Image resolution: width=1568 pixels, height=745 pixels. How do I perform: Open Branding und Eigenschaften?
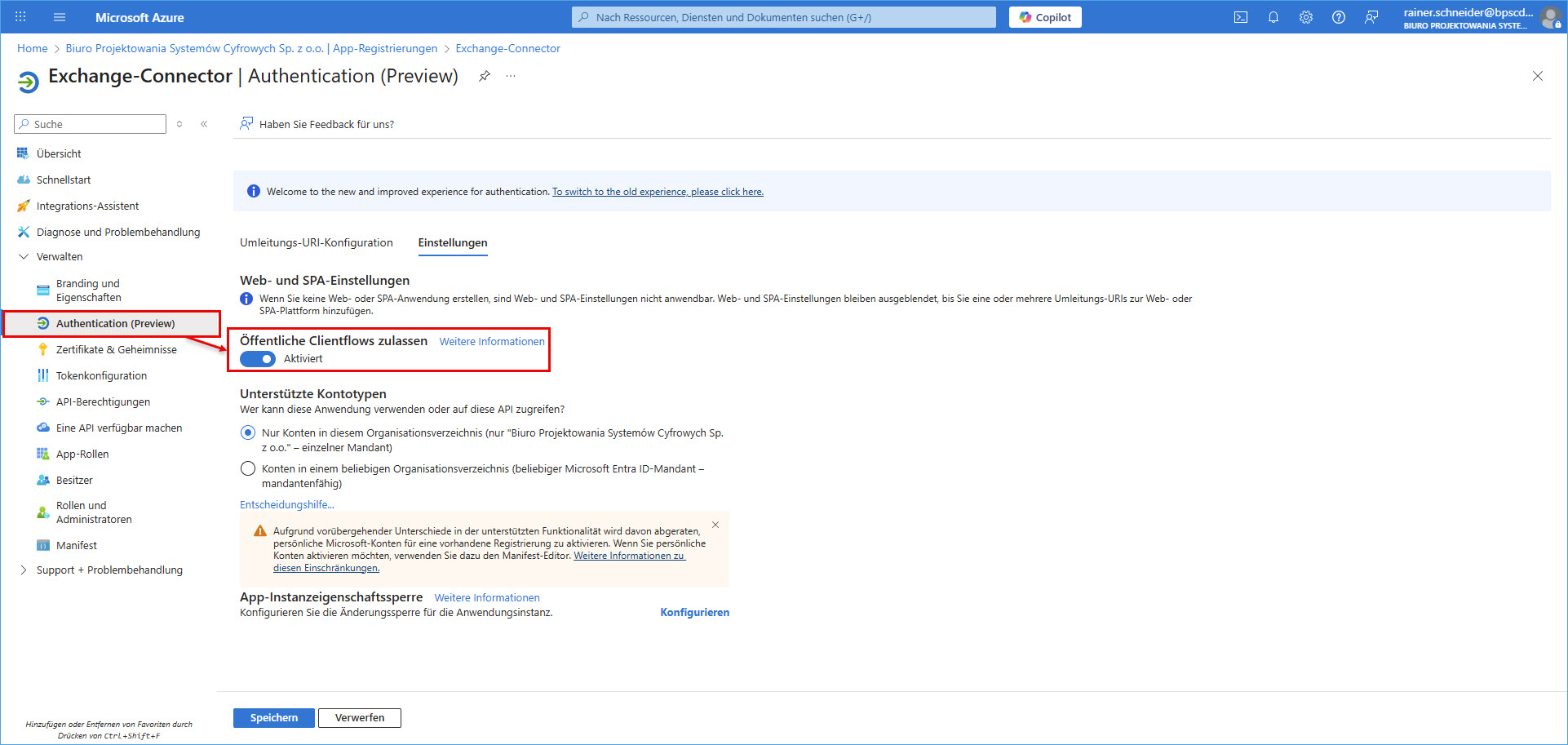88,290
